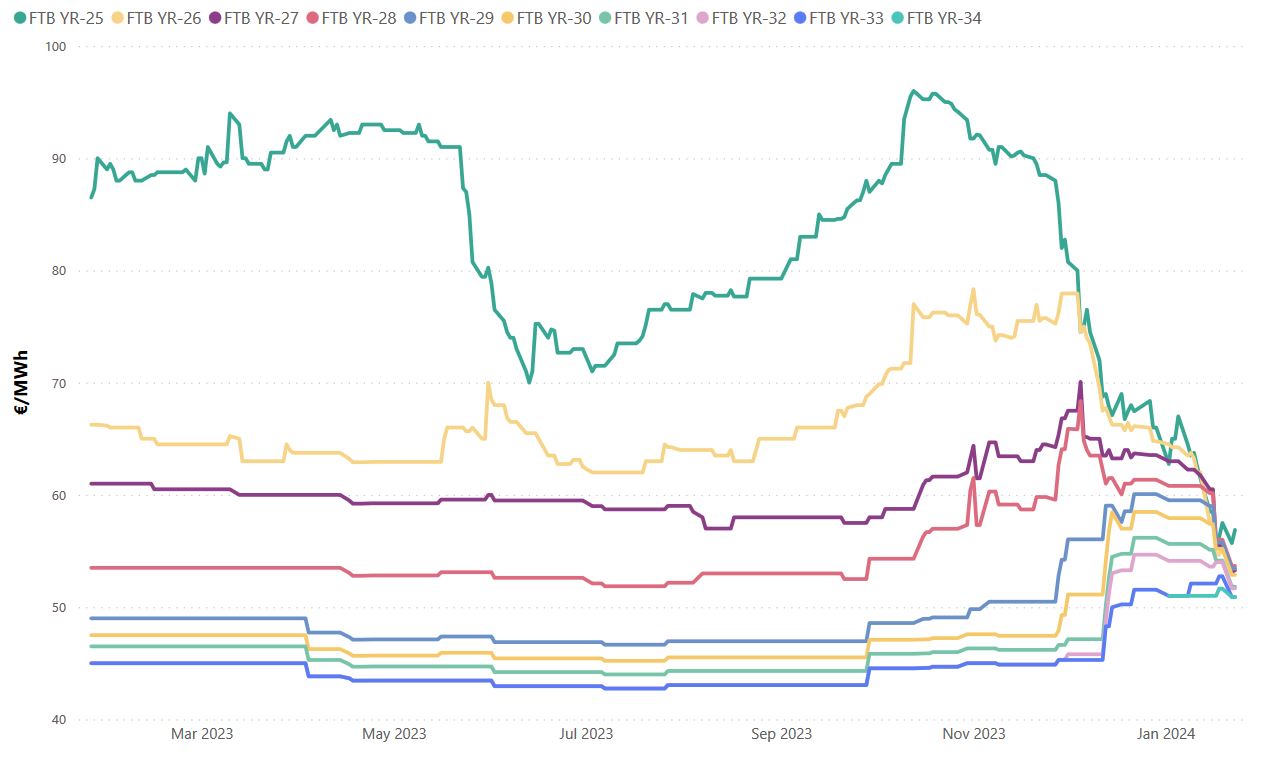Select the FTB YR-31 legend entry
The height and width of the screenshot is (767, 1266).
650,19
